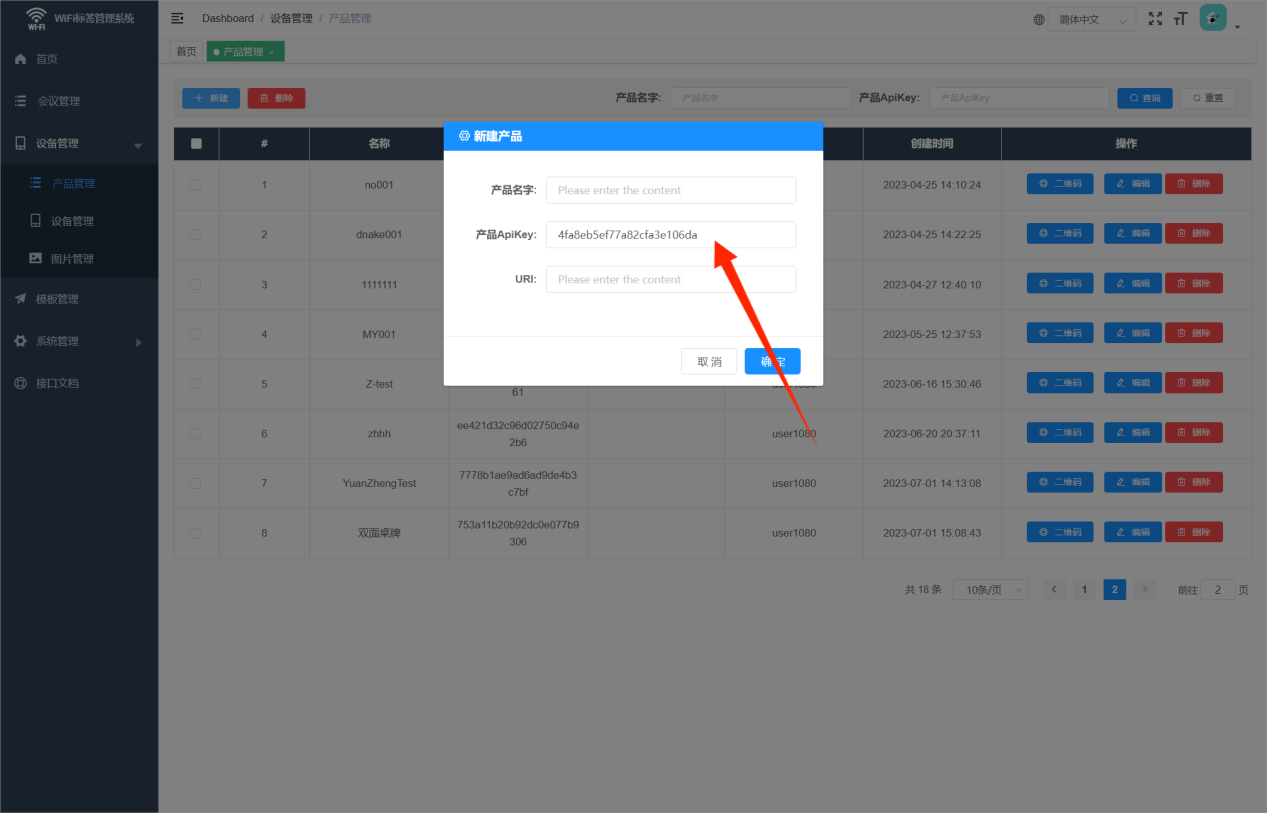Click the YuanZhengTest name cell

pyautogui.click(x=379, y=483)
